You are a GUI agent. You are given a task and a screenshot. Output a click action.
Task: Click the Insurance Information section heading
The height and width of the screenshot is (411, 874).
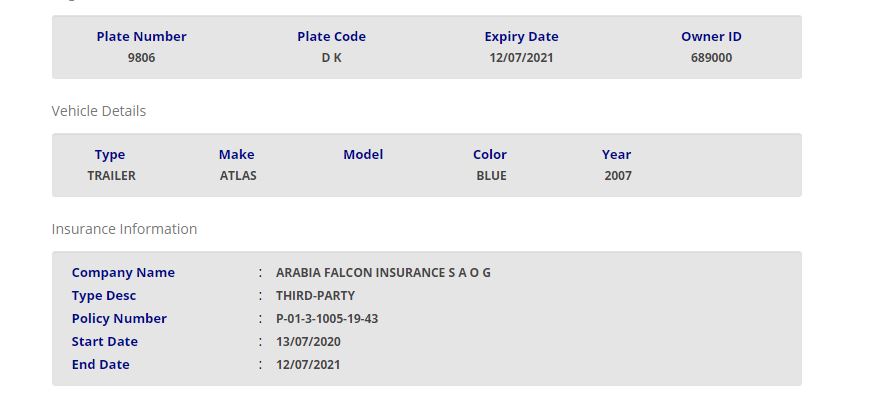click(x=124, y=229)
